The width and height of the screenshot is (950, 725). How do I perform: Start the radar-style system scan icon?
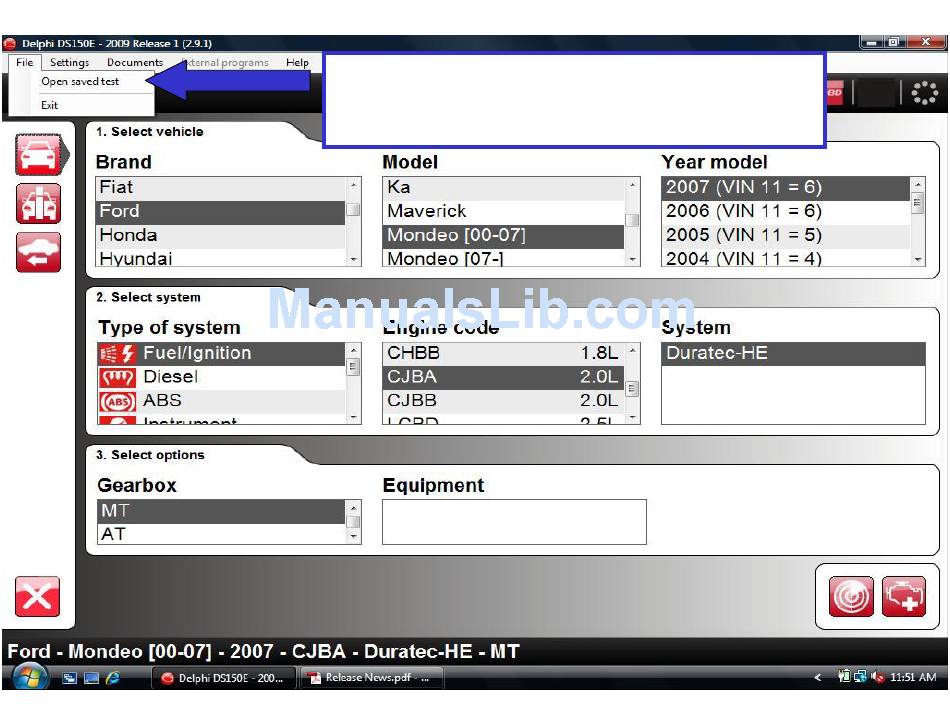[x=851, y=597]
